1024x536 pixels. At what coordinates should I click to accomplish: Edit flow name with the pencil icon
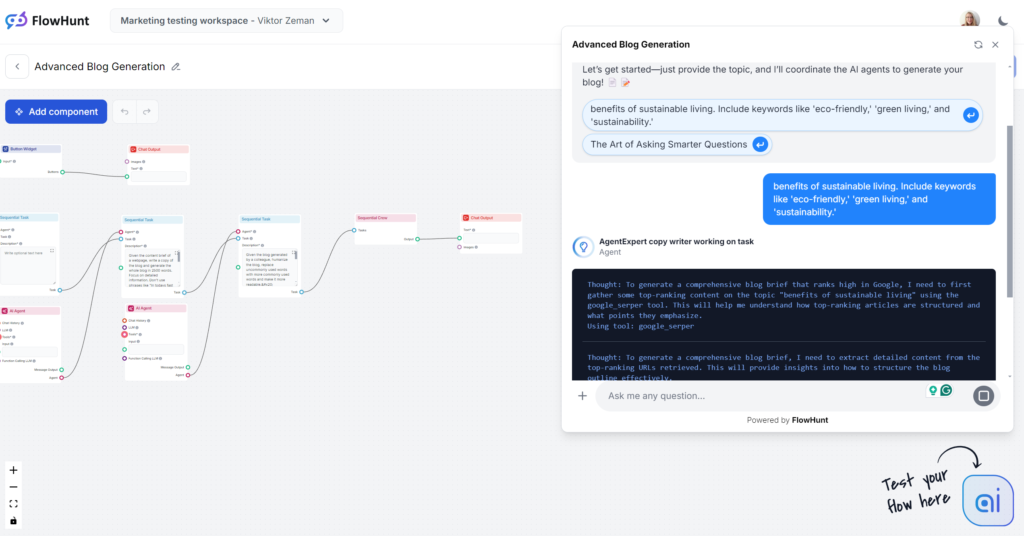point(176,67)
